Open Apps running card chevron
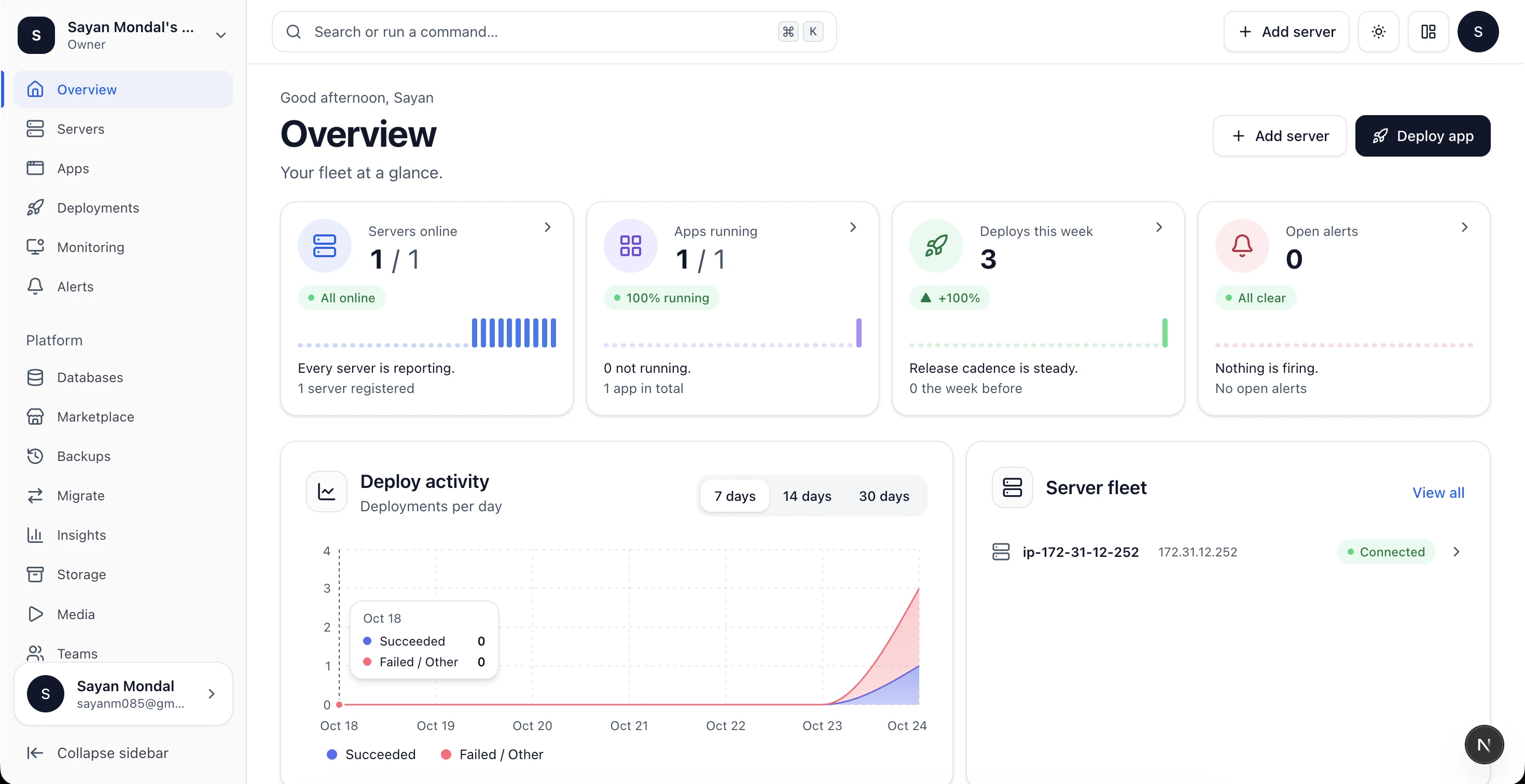Screen dimensions: 1525x784 (x=853, y=227)
